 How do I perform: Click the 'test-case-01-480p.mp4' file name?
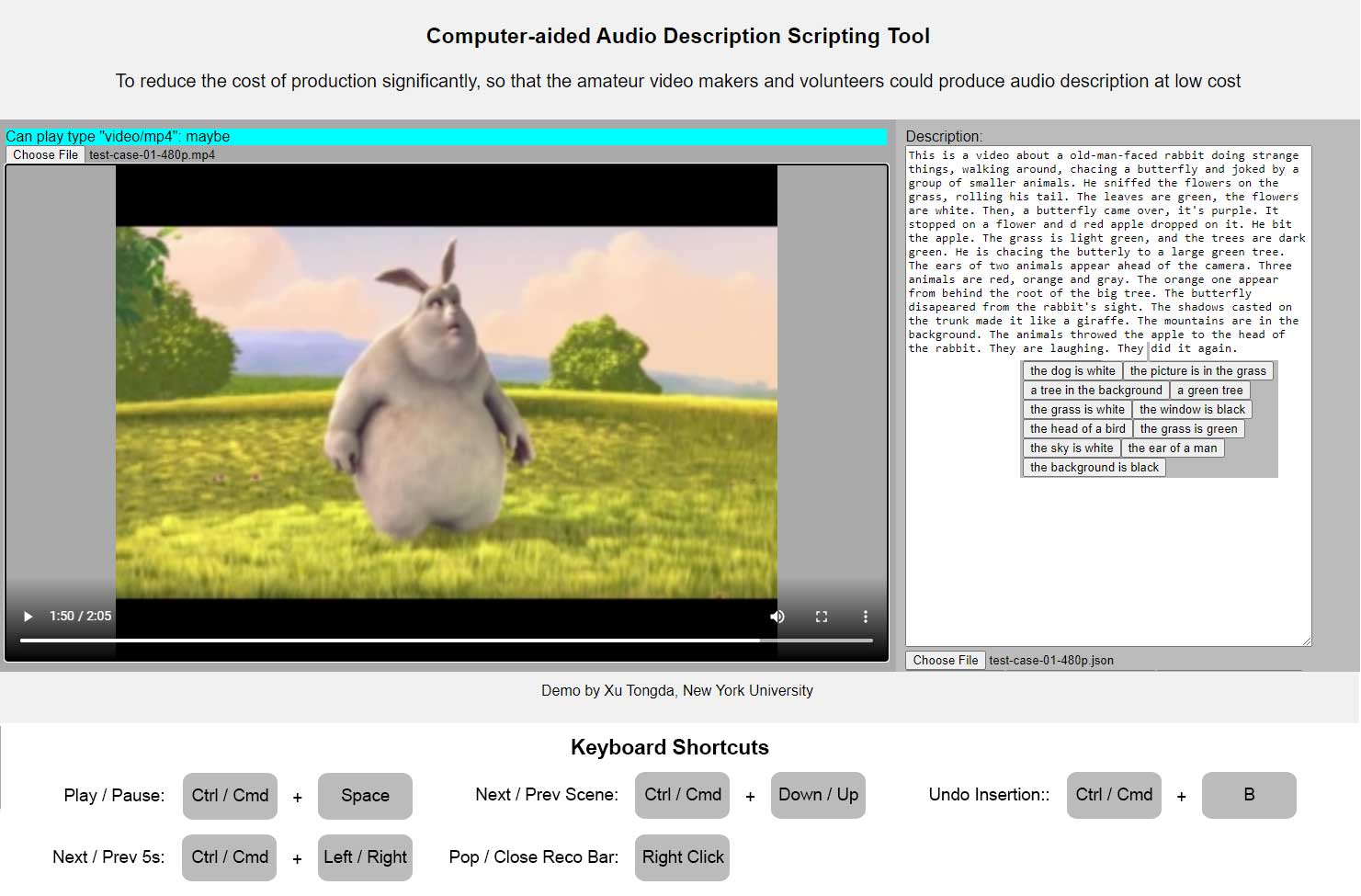[x=152, y=155]
